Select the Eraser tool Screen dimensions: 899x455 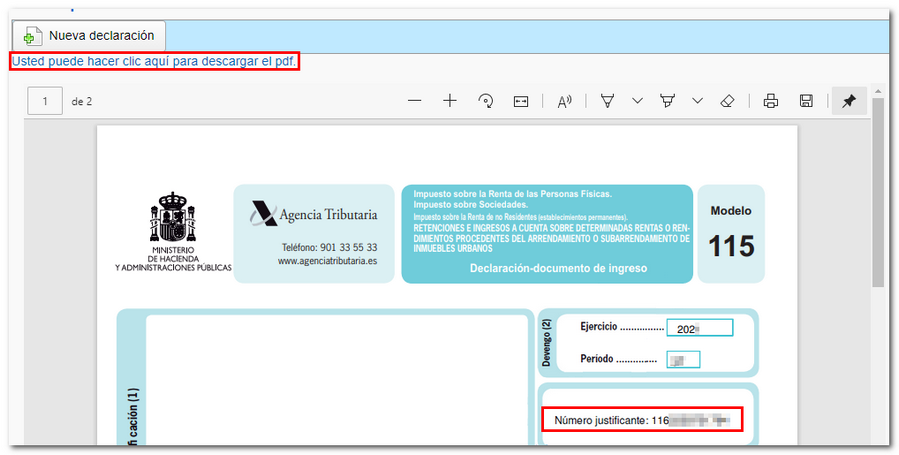click(728, 101)
